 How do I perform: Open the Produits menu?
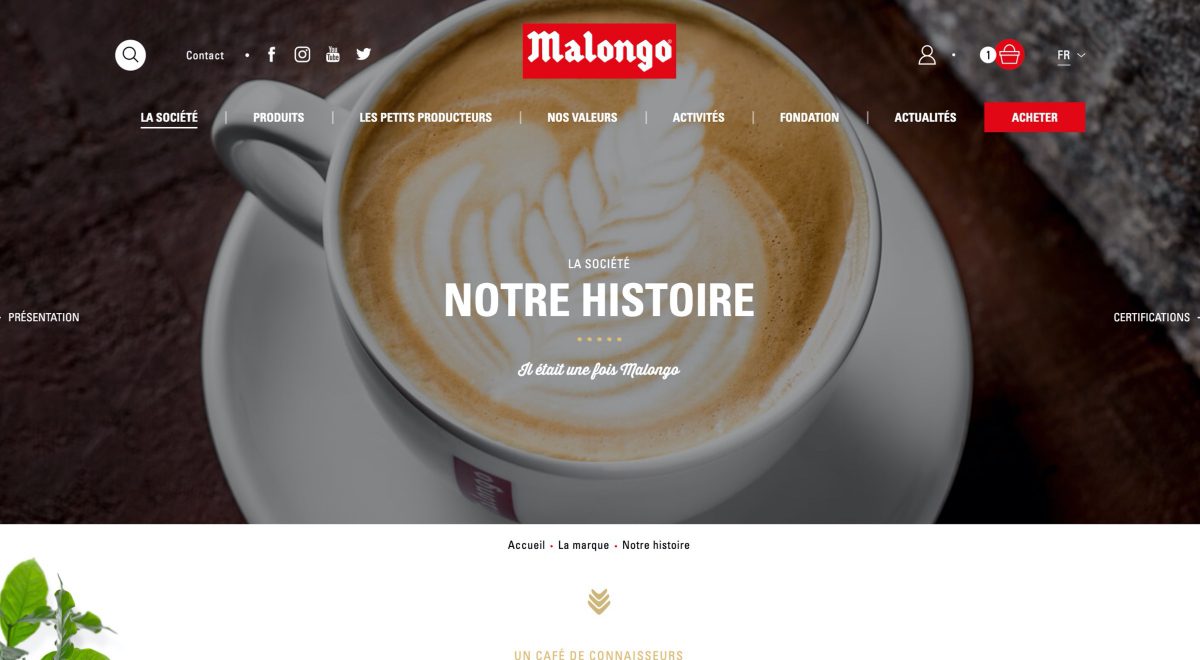click(x=278, y=118)
